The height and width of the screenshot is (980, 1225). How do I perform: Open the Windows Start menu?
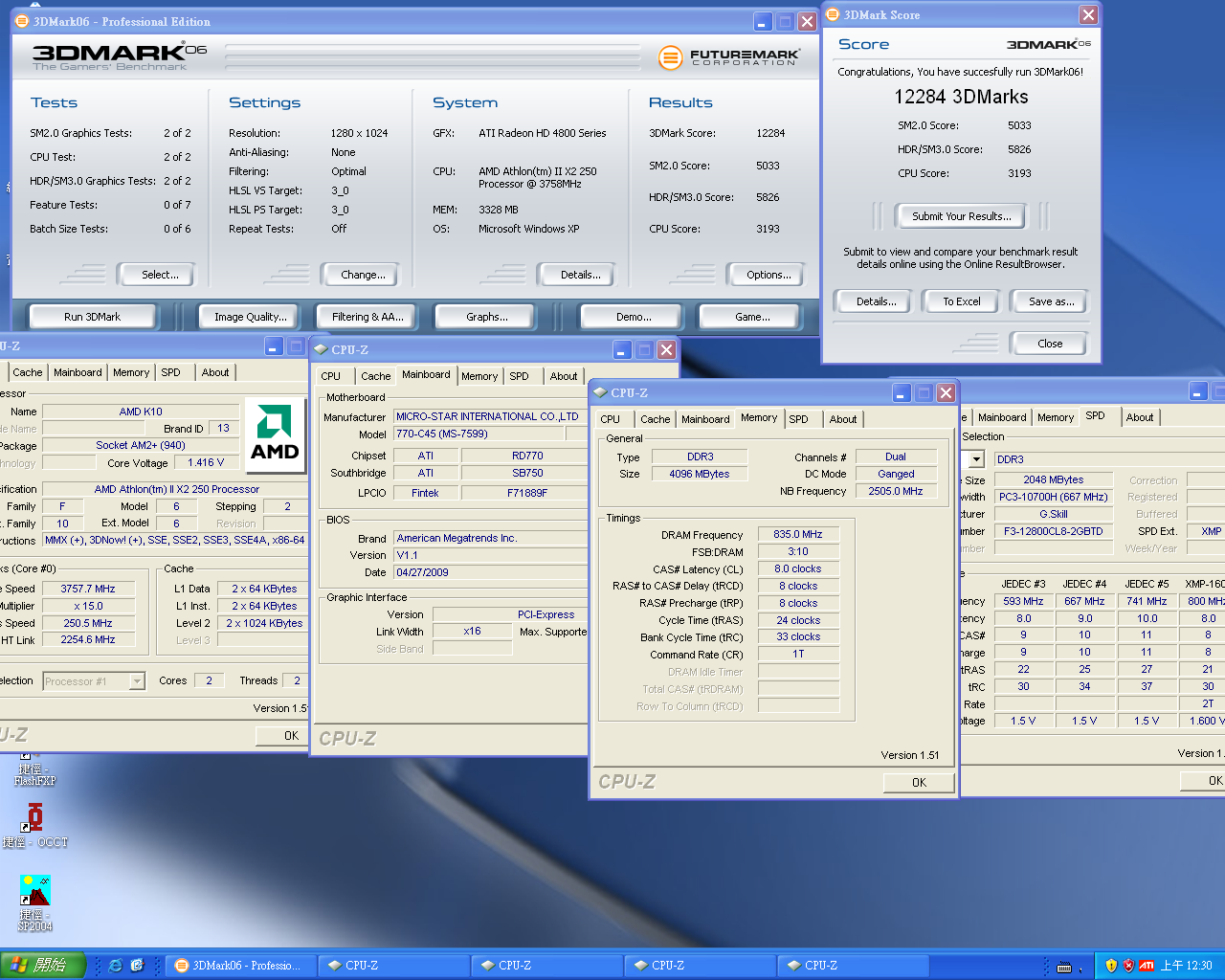point(43,966)
